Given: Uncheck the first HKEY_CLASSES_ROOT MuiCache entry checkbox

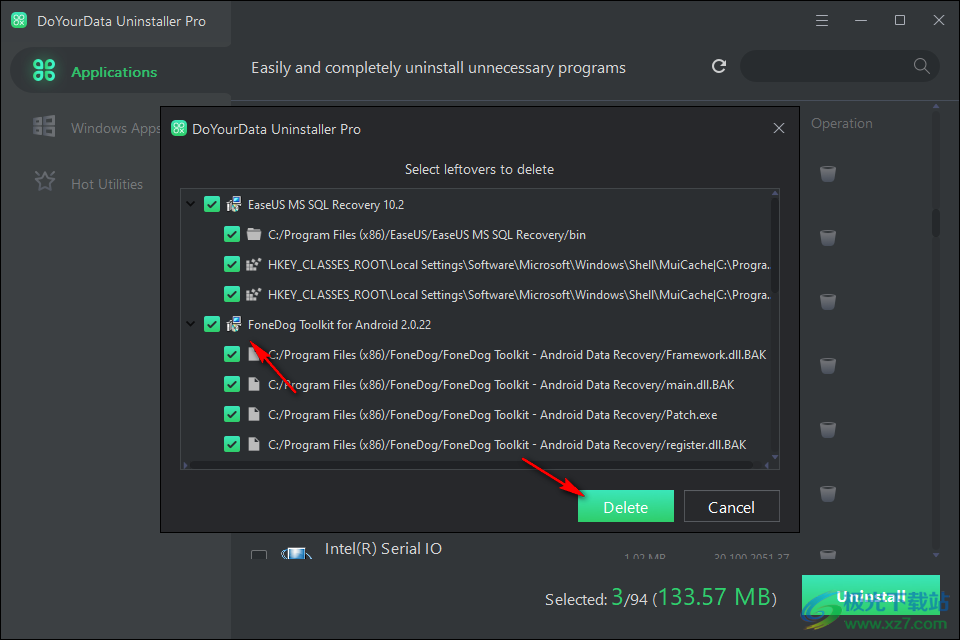Looking at the screenshot, I should 231,264.
